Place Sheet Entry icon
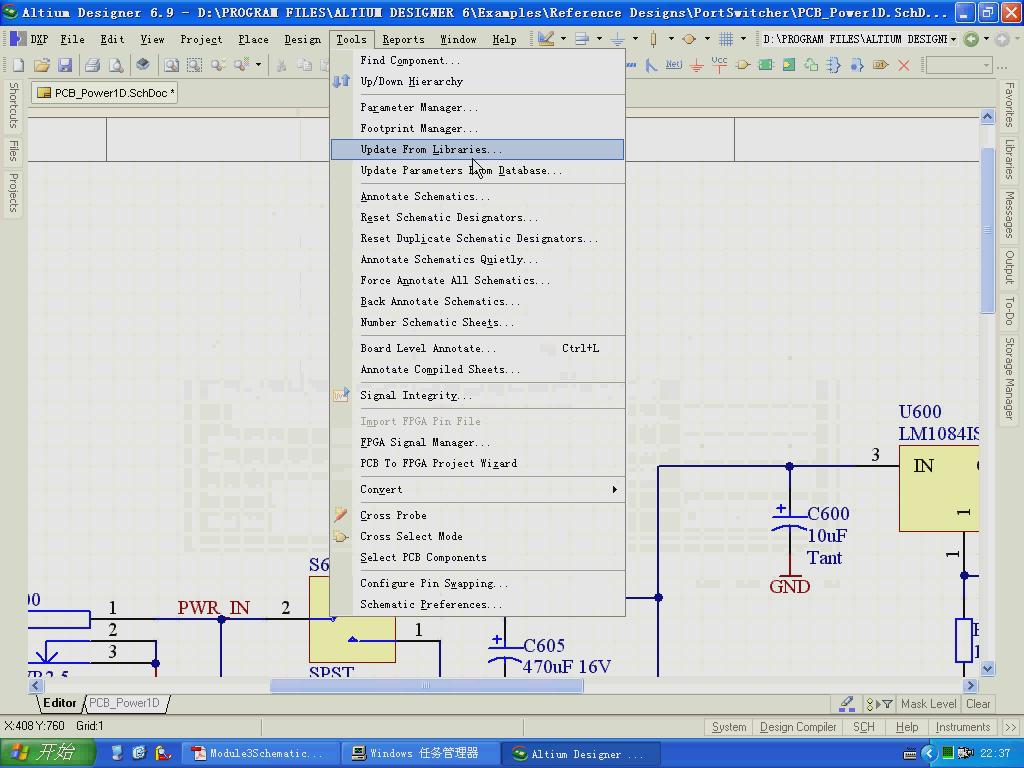Screen dimensions: 1024x768 [x=789, y=65]
